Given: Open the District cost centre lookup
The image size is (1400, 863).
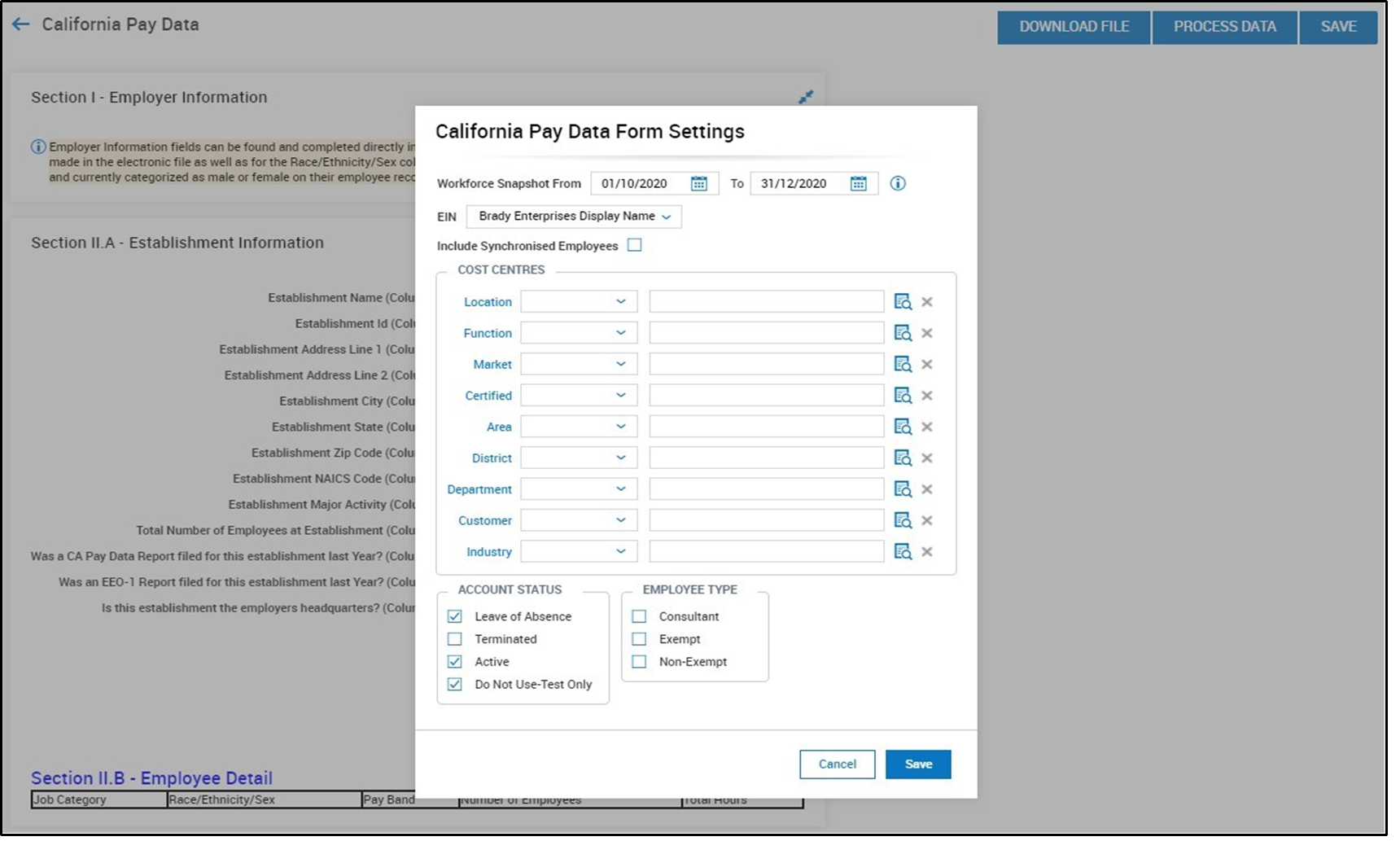Looking at the screenshot, I should 903,458.
